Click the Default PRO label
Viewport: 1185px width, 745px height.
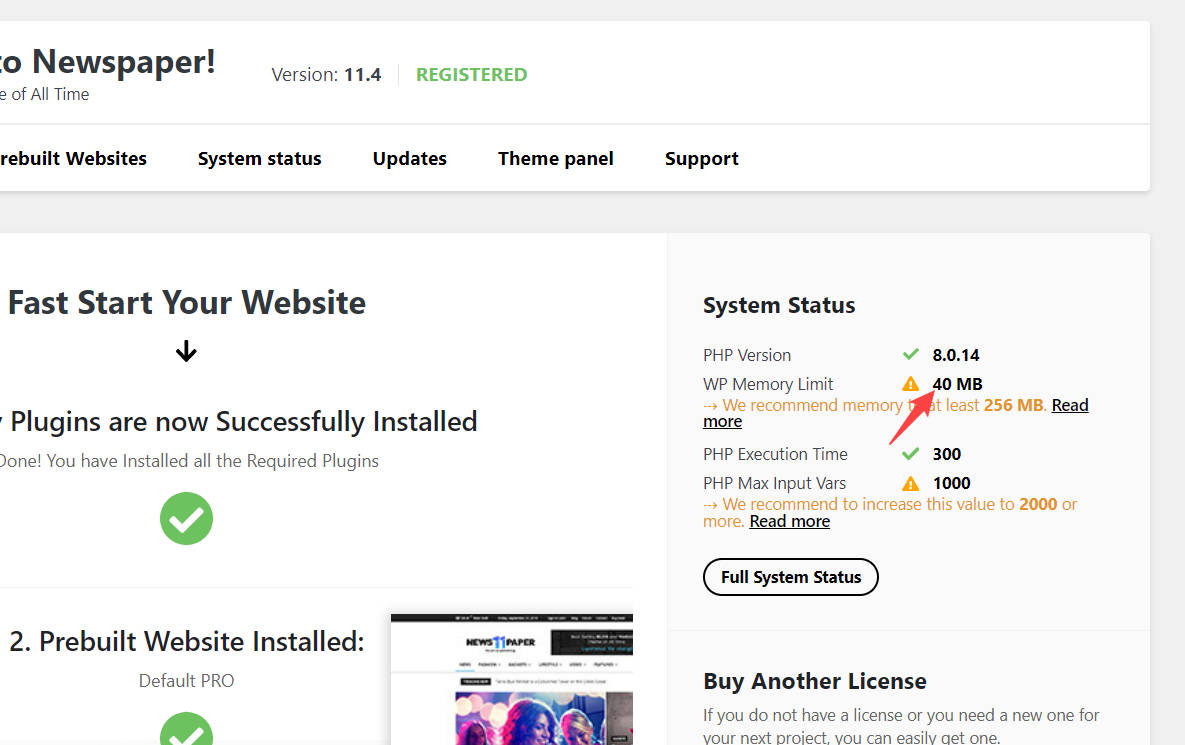click(187, 681)
